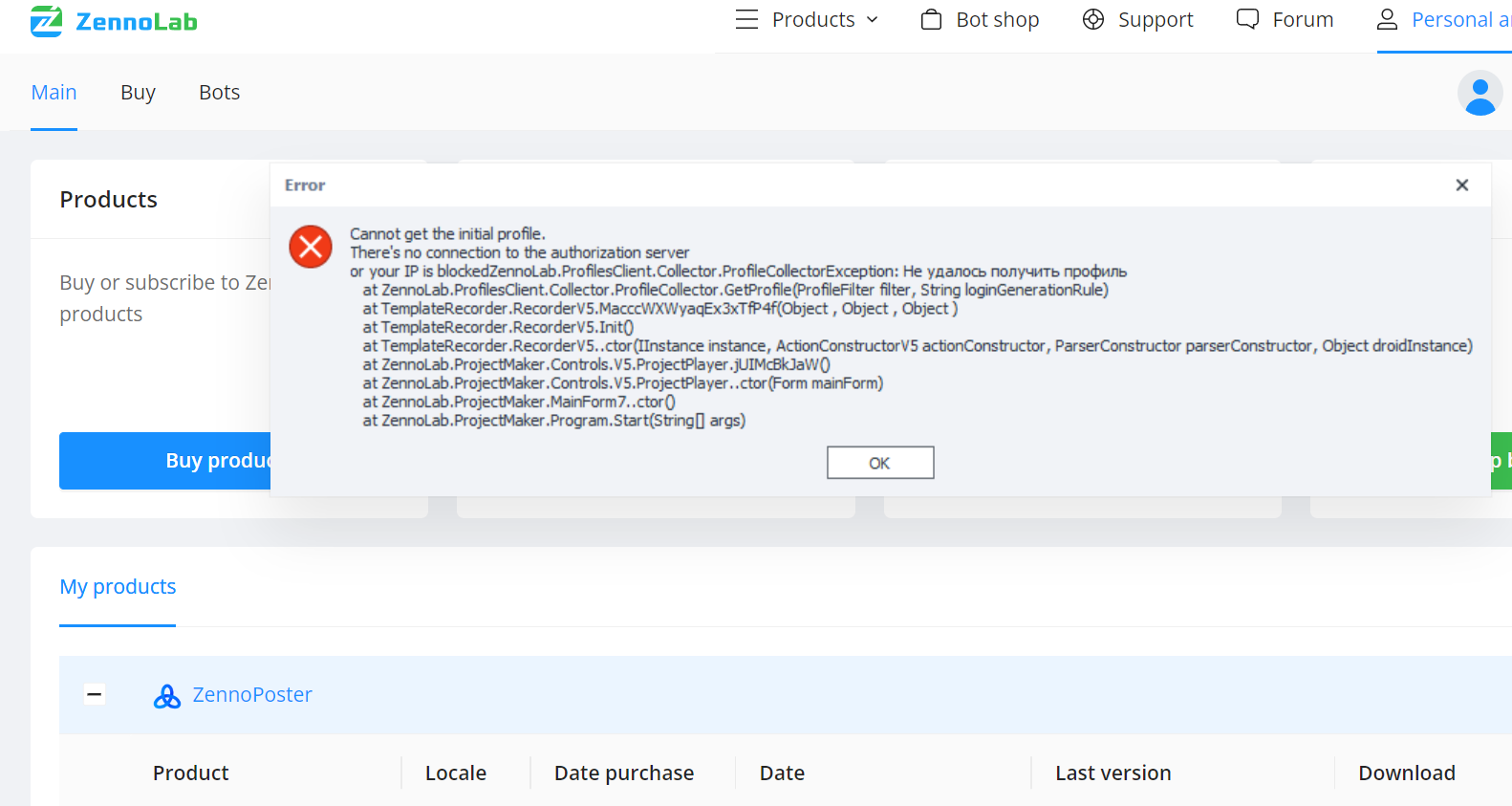Screen dimensions: 1512x806
Task: Click the Buy products button
Action: coord(164,461)
